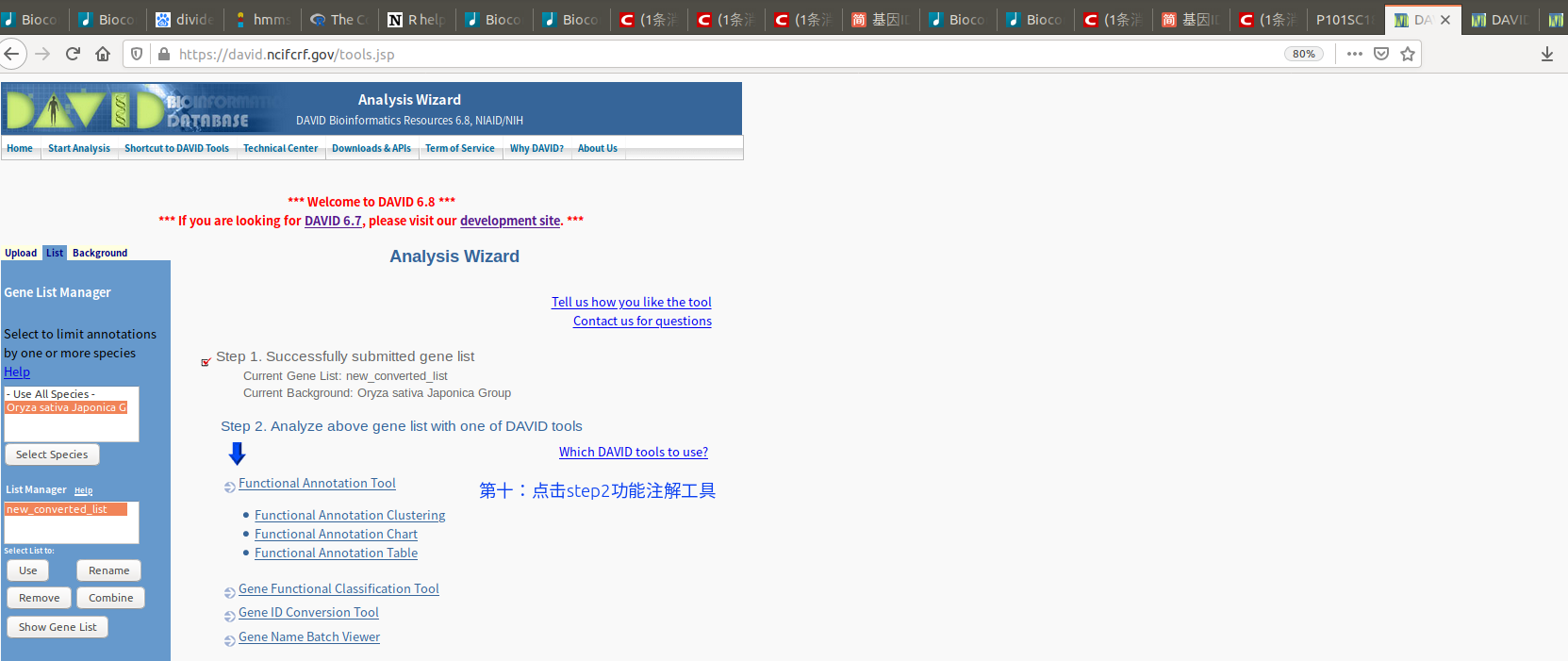Switch to the List tab
The width and height of the screenshot is (1568, 661).
coord(55,253)
